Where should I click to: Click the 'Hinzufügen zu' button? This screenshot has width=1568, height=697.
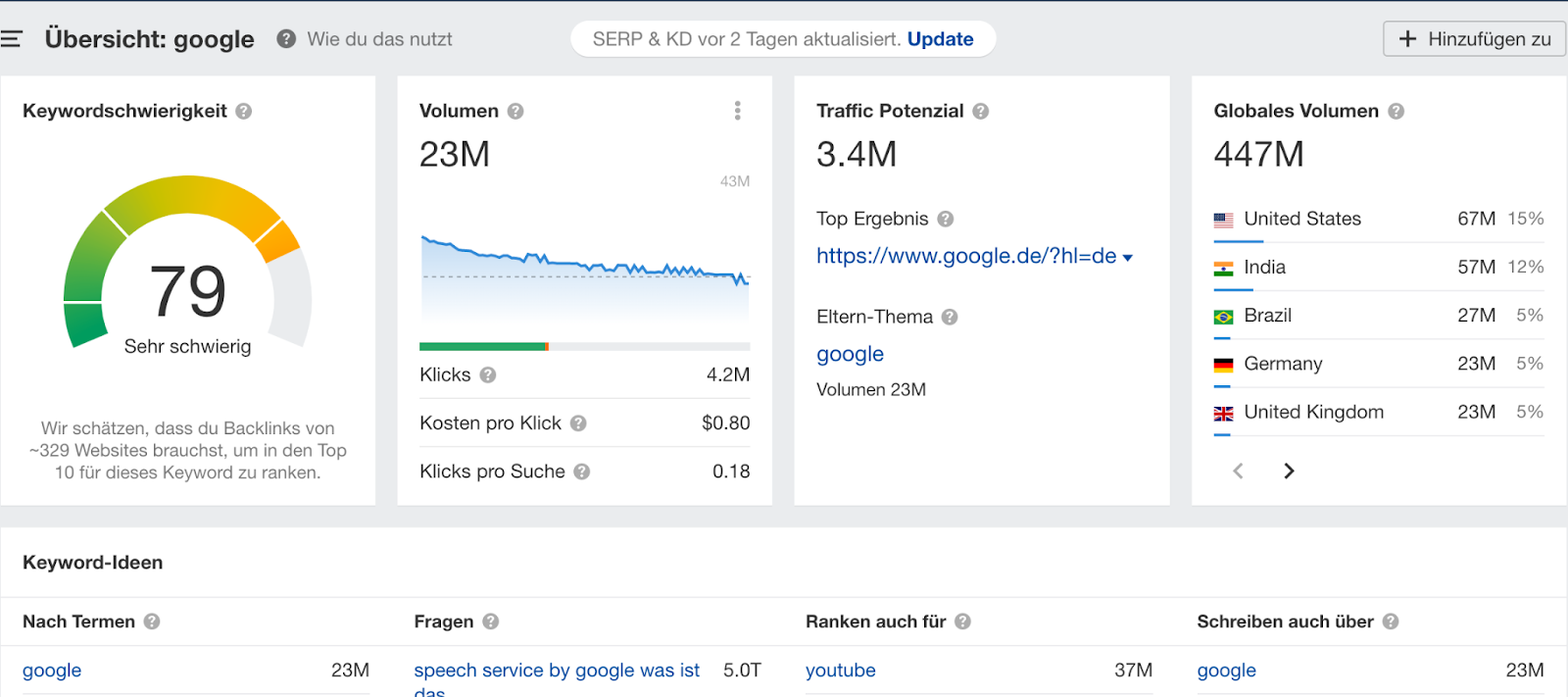[x=1474, y=39]
